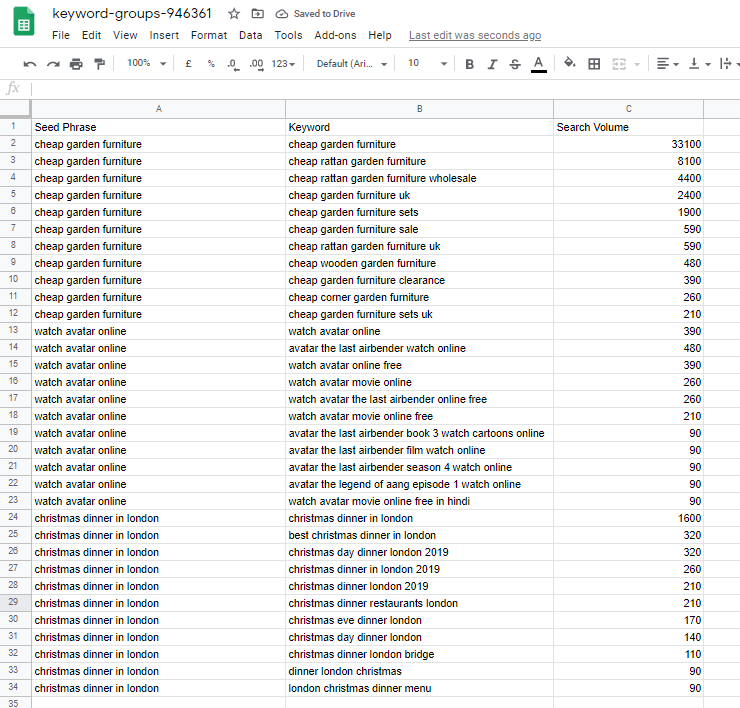Select the Paint format tool
Screen dimensions: 740x708
[x=99, y=64]
